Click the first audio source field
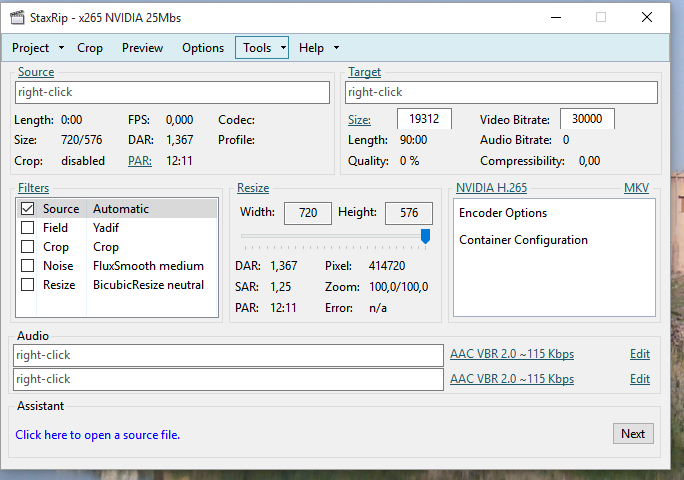The height and width of the screenshot is (480, 684). [229, 355]
